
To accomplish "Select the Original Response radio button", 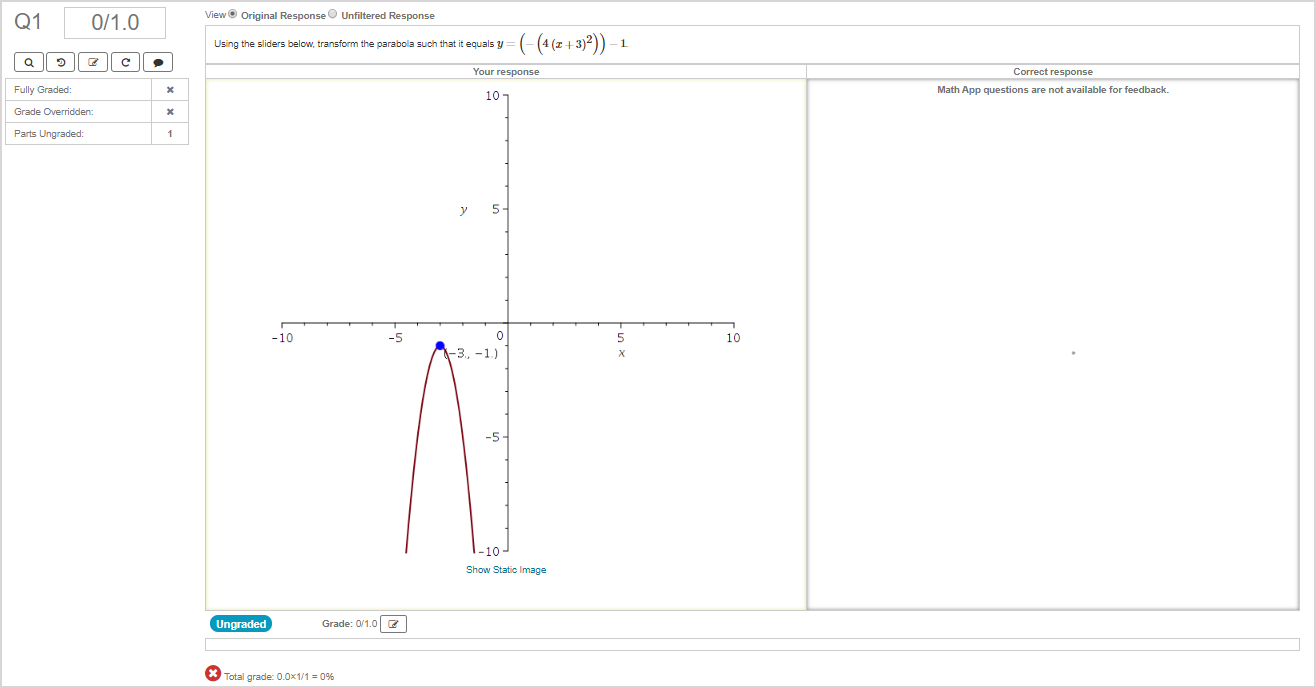I will (x=231, y=14).
